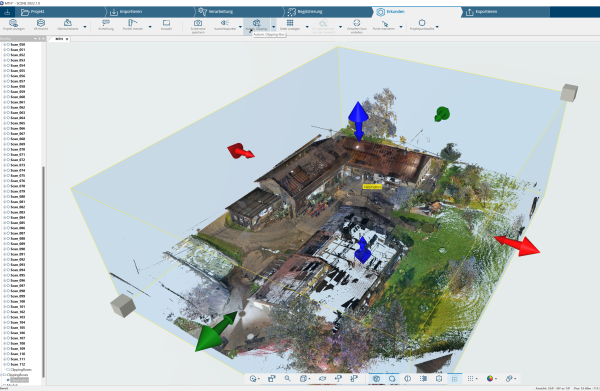
Task: Toggle visibility marker of selected ClippingBox tree item
Action: point(8,380)
